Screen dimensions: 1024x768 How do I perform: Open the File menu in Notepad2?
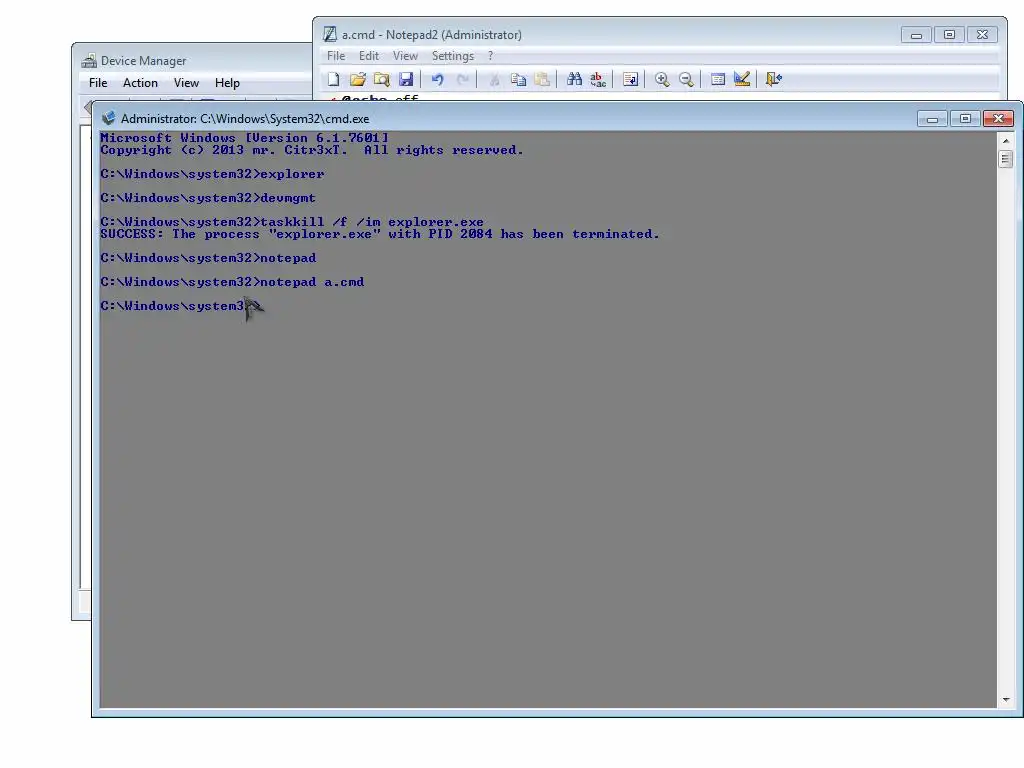point(336,56)
